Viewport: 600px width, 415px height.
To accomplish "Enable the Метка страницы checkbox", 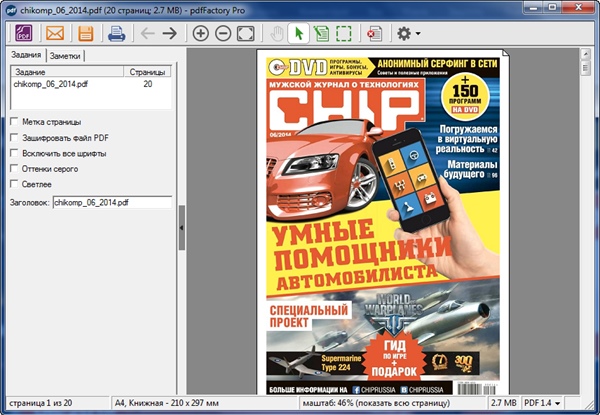I will [13, 122].
